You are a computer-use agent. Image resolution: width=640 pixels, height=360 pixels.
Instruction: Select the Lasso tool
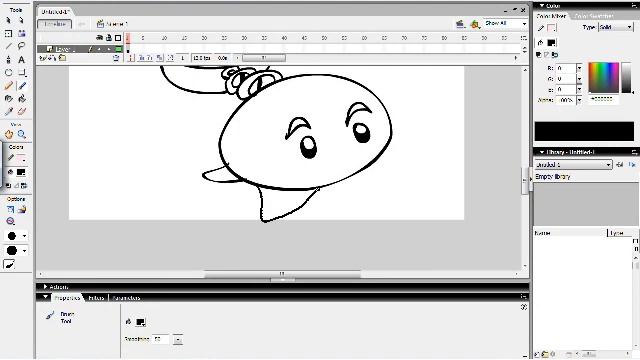(21, 46)
